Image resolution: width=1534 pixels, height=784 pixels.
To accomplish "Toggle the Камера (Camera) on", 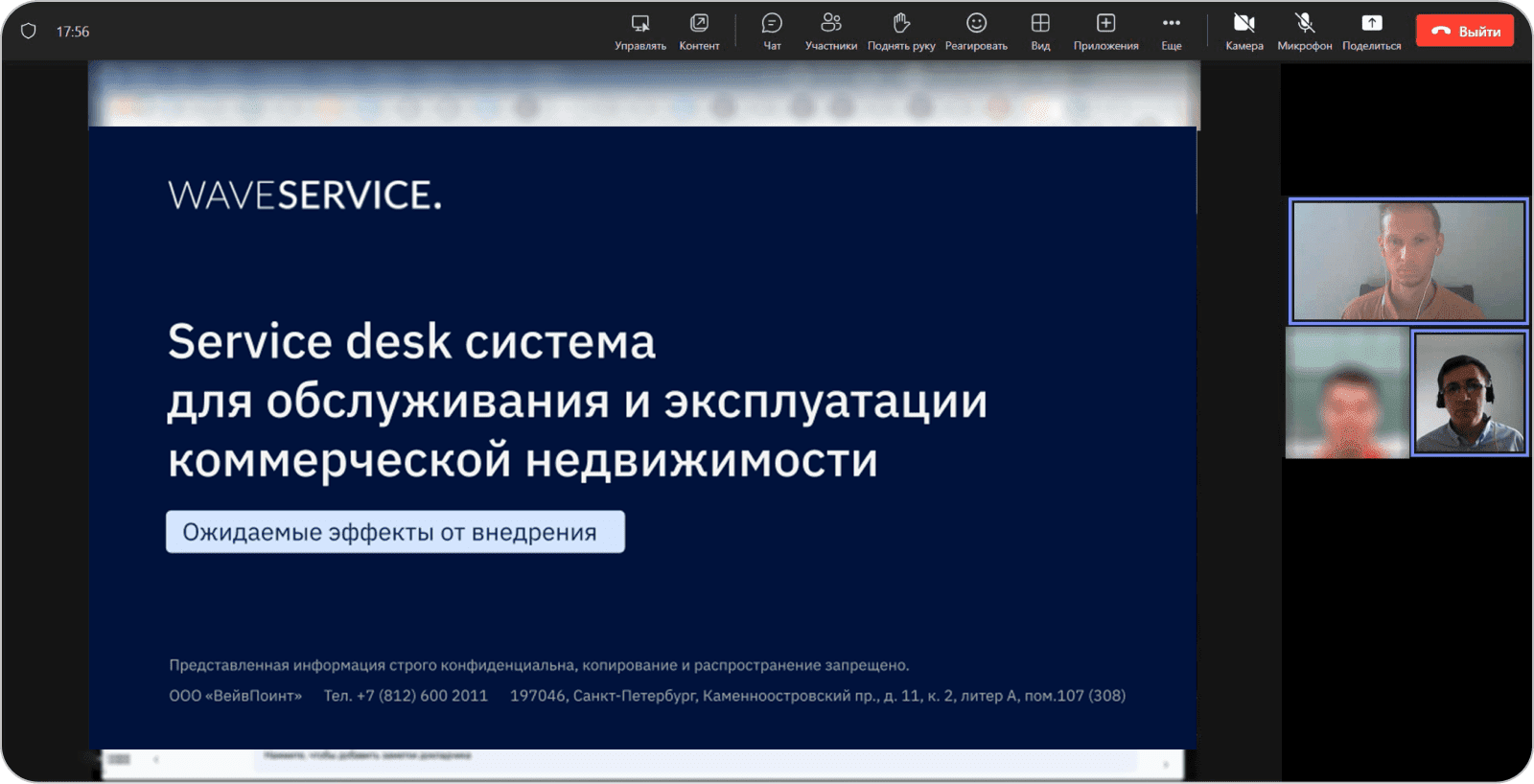I will (1243, 31).
